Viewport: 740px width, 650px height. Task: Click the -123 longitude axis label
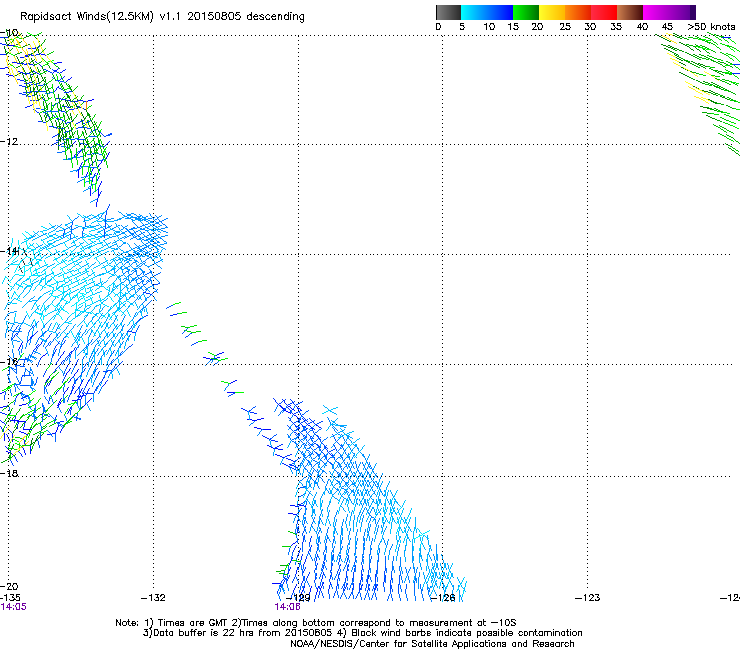click(x=588, y=598)
